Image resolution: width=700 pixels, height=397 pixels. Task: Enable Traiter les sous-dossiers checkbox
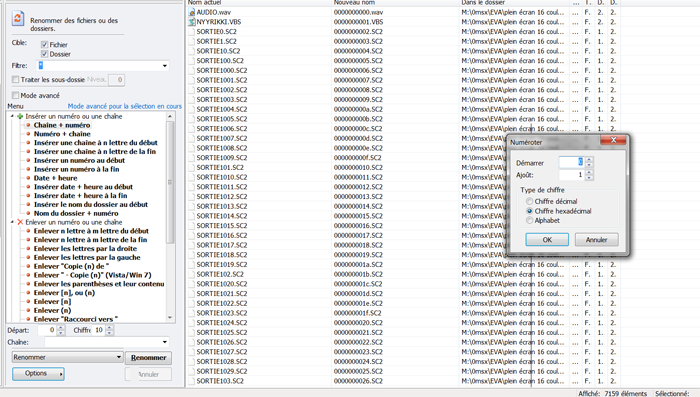[x=16, y=79]
